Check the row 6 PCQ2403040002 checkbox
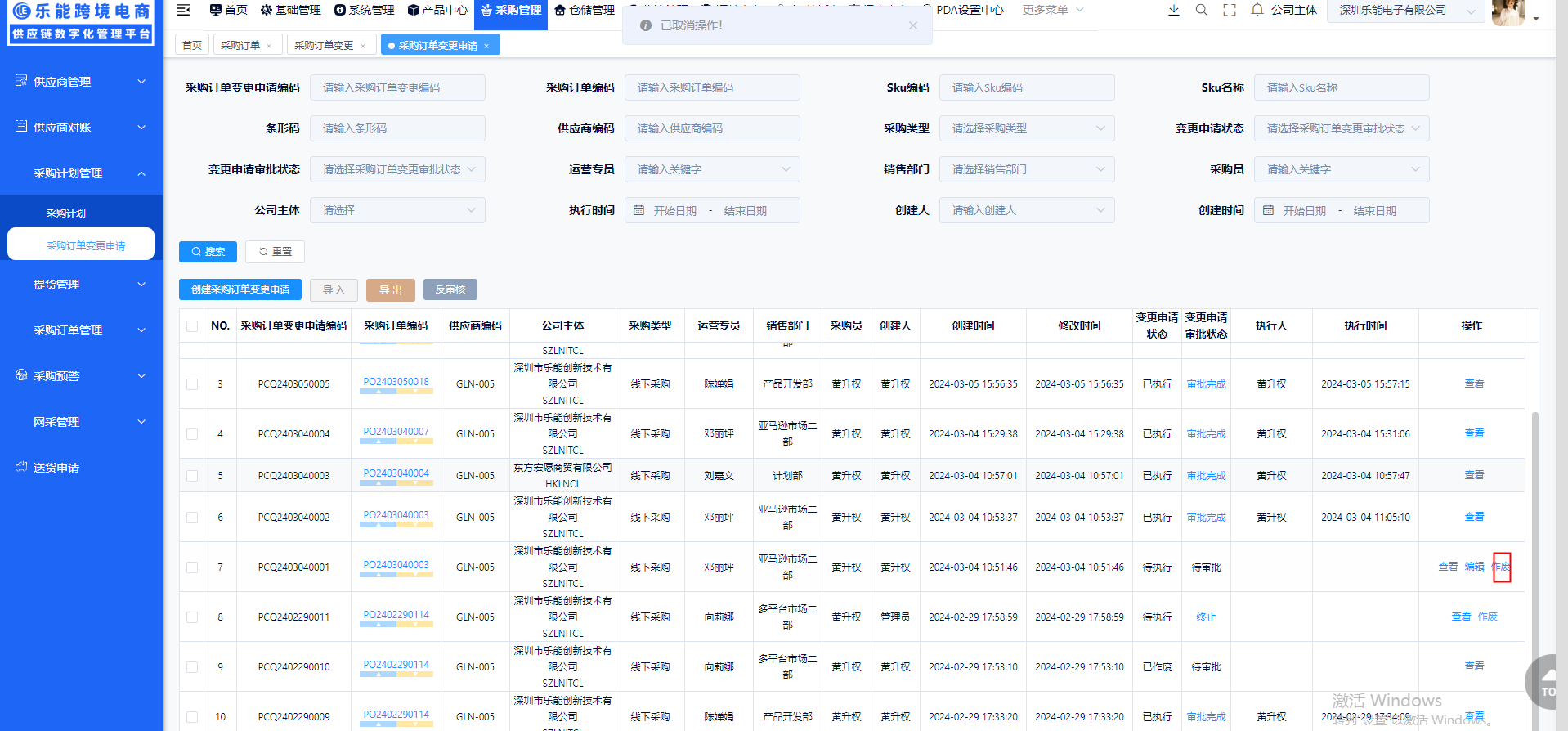Viewport: 1568px width, 731px height. pyautogui.click(x=192, y=518)
